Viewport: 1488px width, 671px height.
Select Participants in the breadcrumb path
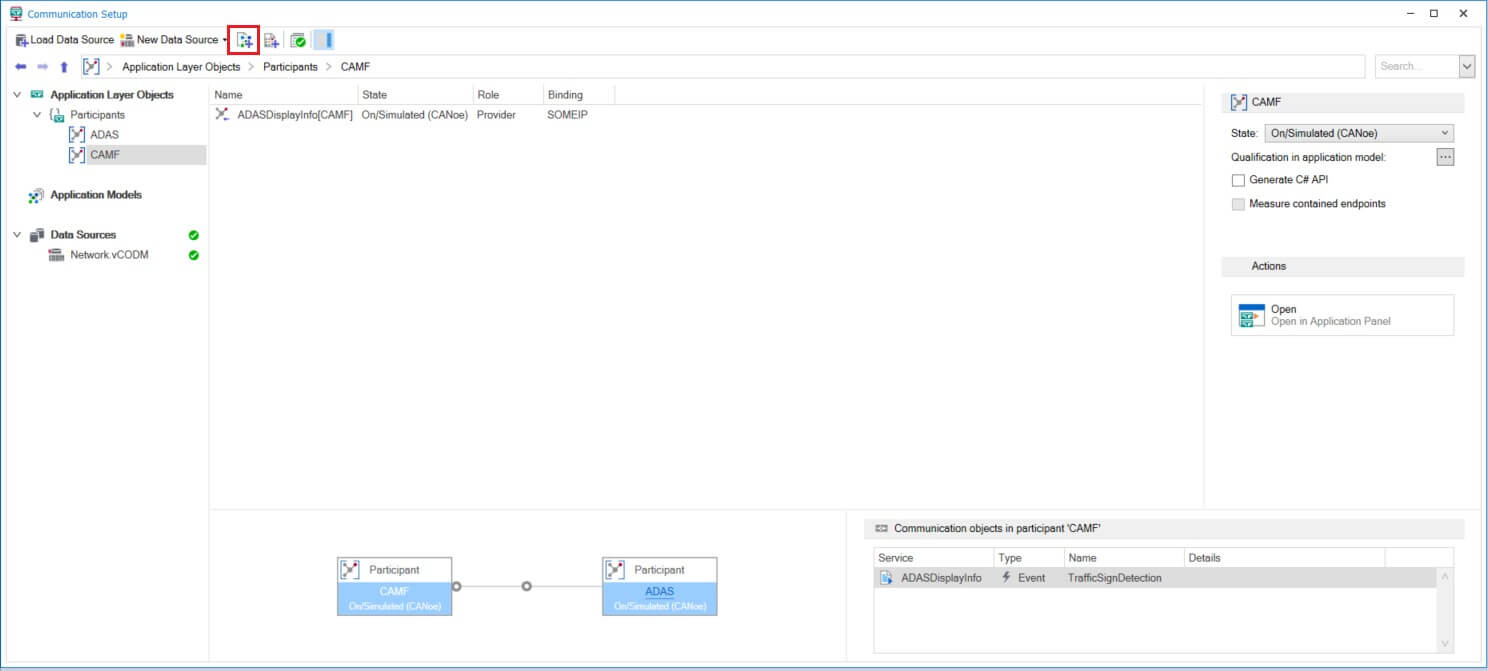point(290,67)
